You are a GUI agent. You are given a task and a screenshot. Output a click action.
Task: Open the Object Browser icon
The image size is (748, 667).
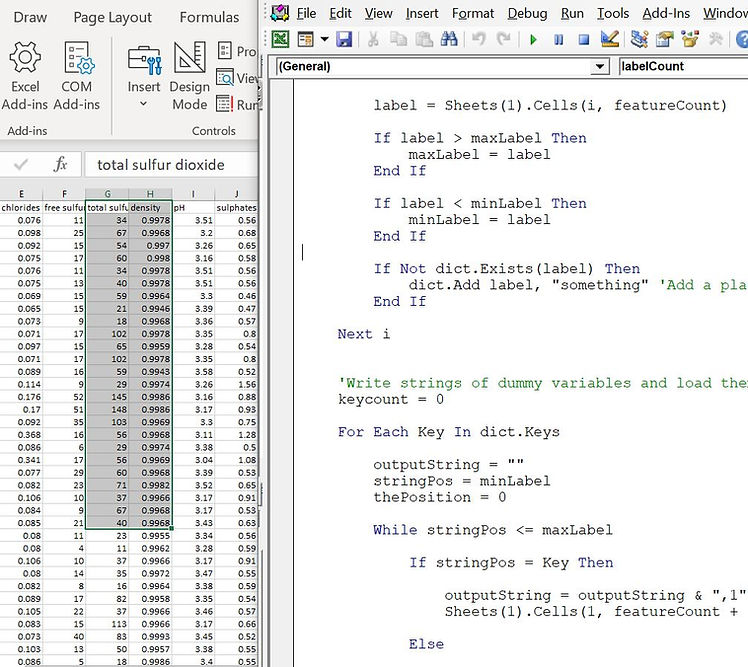(x=690, y=39)
